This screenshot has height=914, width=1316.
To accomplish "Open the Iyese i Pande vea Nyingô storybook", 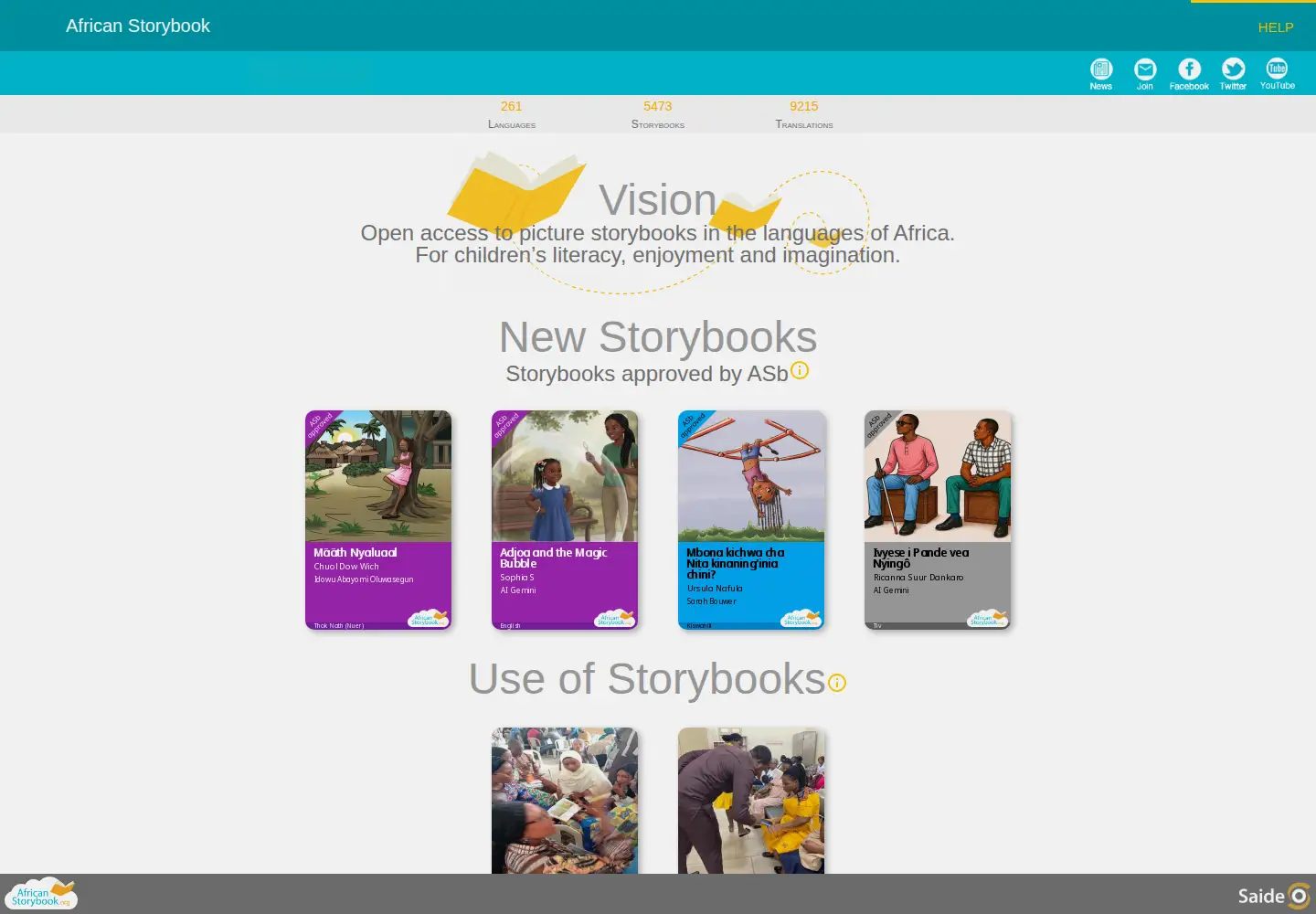I will click(938, 520).
